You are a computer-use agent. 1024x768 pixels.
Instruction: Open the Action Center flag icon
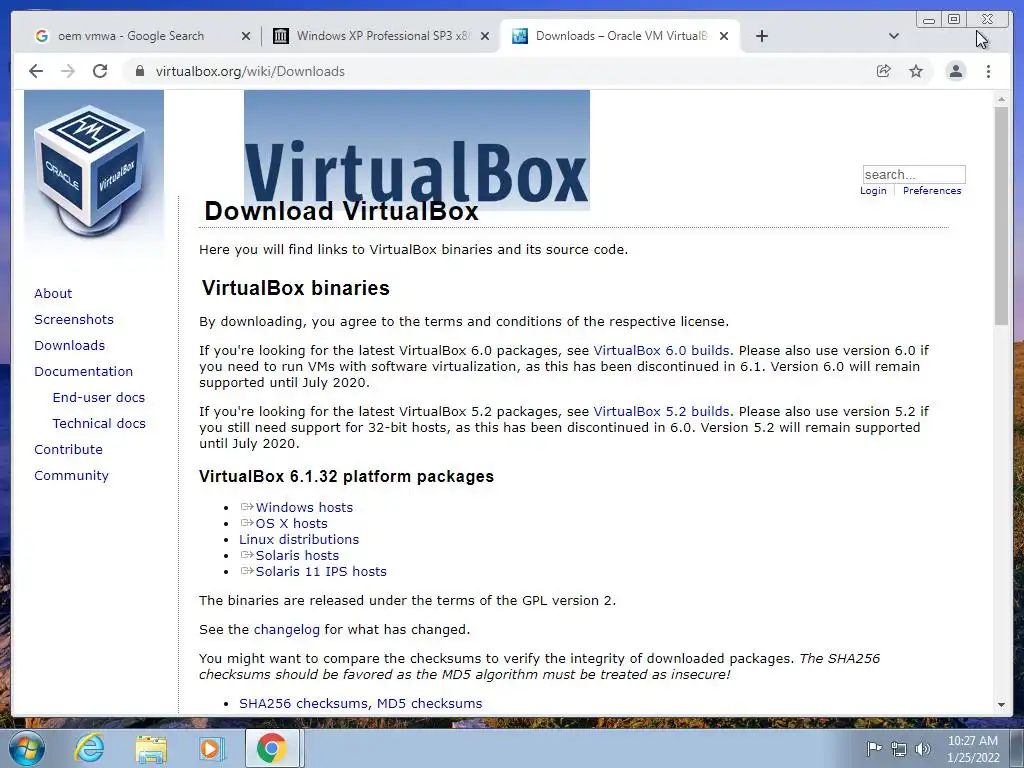click(x=874, y=748)
